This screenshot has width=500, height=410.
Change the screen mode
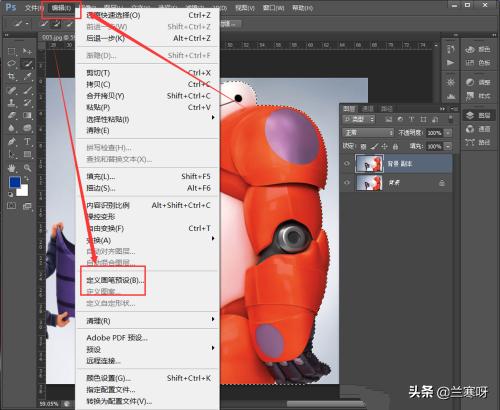[x=27, y=206]
